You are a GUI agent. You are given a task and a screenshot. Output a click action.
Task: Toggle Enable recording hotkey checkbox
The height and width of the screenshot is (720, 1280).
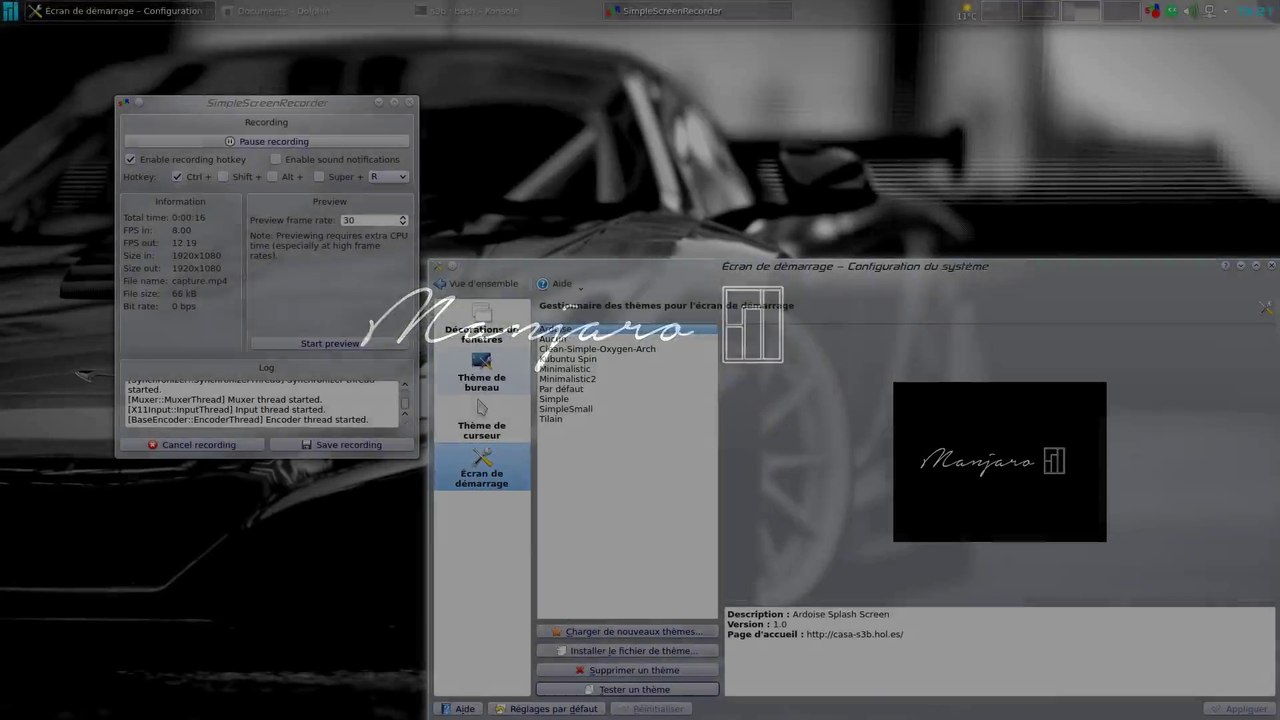[x=130, y=160]
